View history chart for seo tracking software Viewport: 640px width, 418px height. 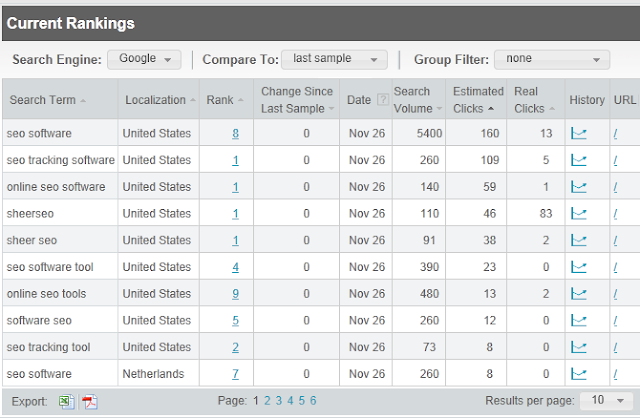click(579, 160)
